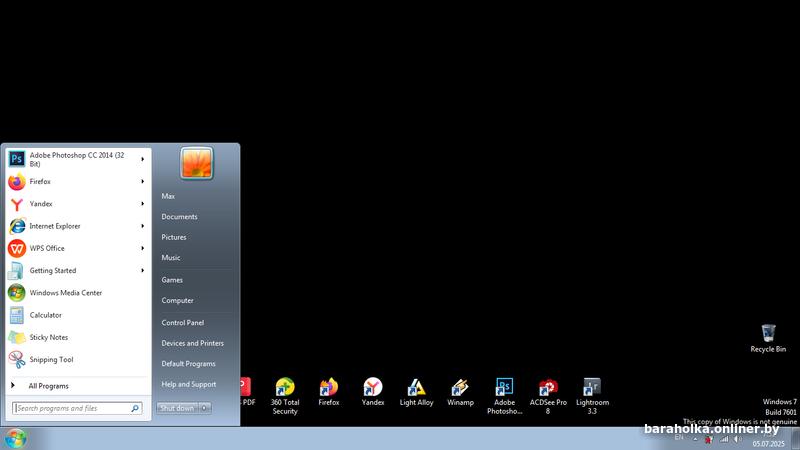Click the red tray application icon

click(709, 439)
